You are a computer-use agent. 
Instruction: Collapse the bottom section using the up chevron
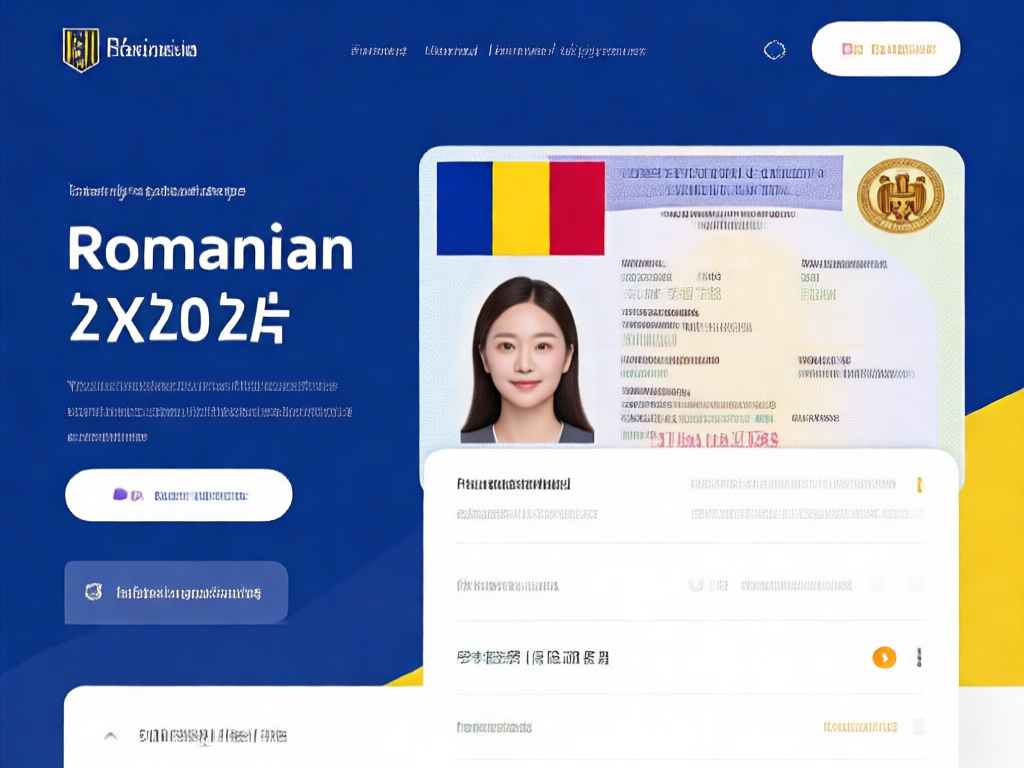(111, 736)
